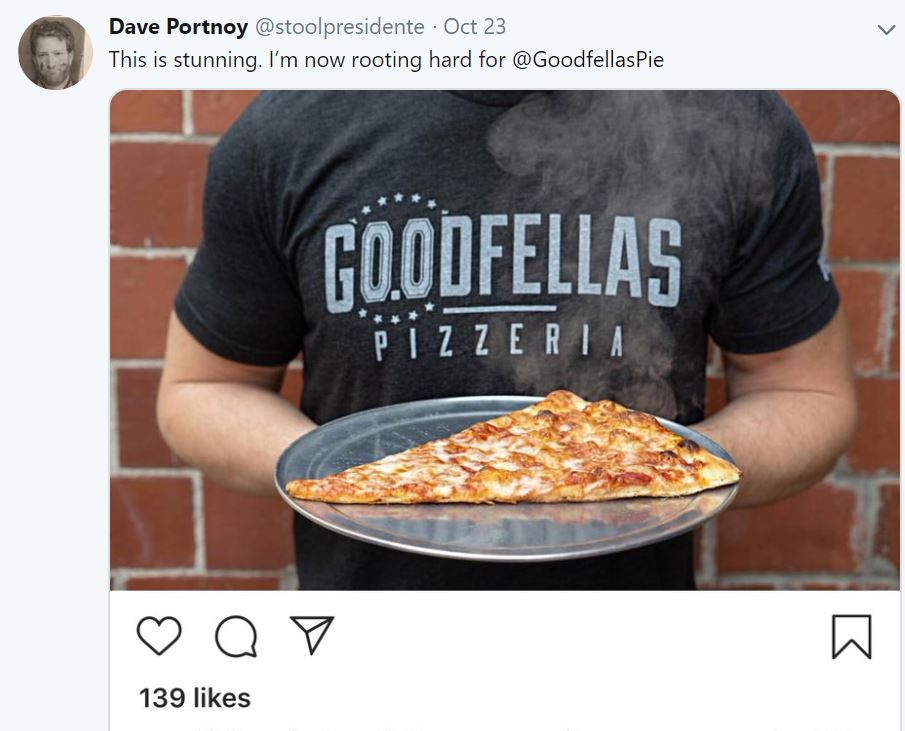
Task: Like the post with heart icon
Action: [159, 636]
